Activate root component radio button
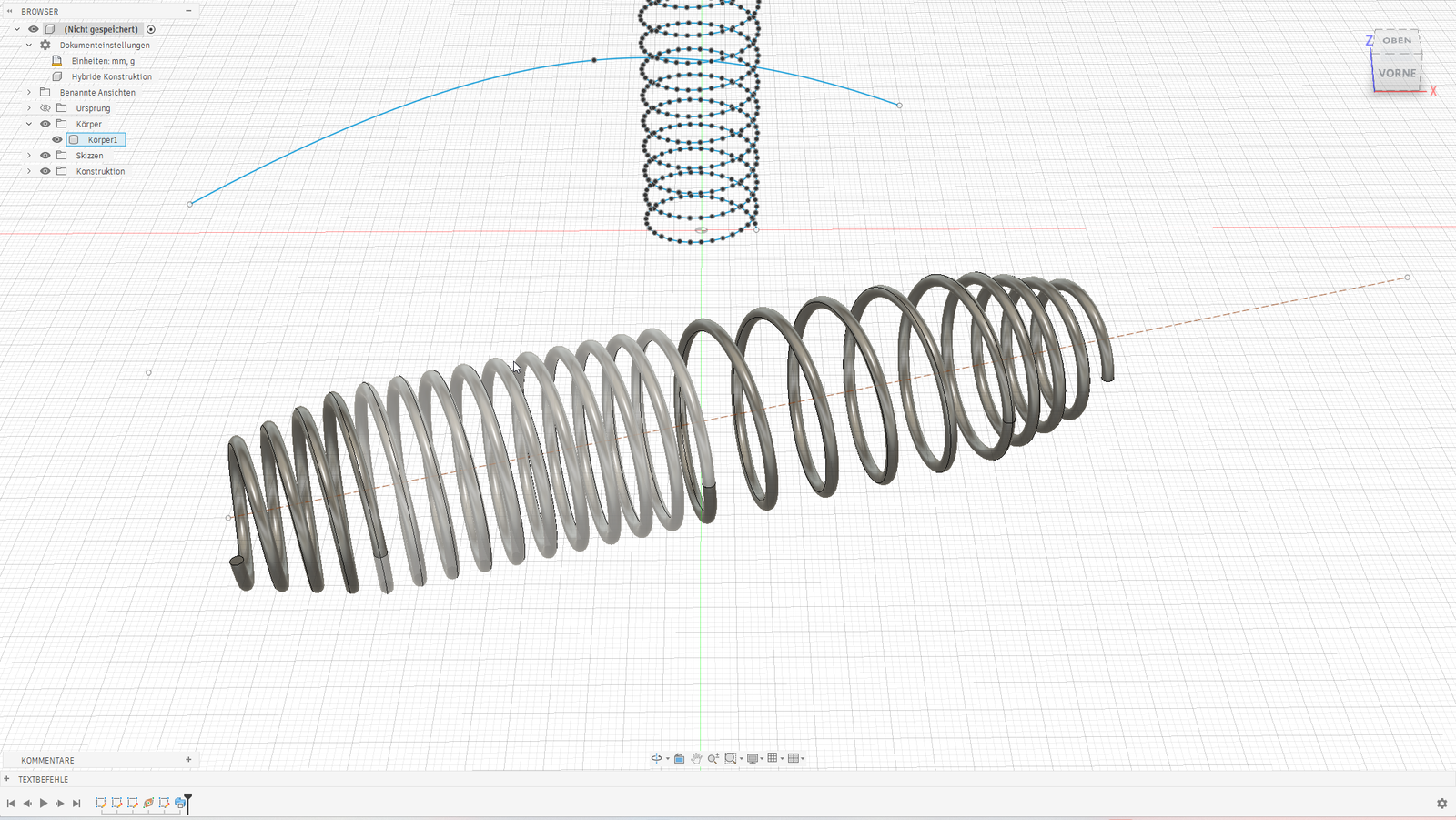1456x820 pixels. tap(151, 29)
